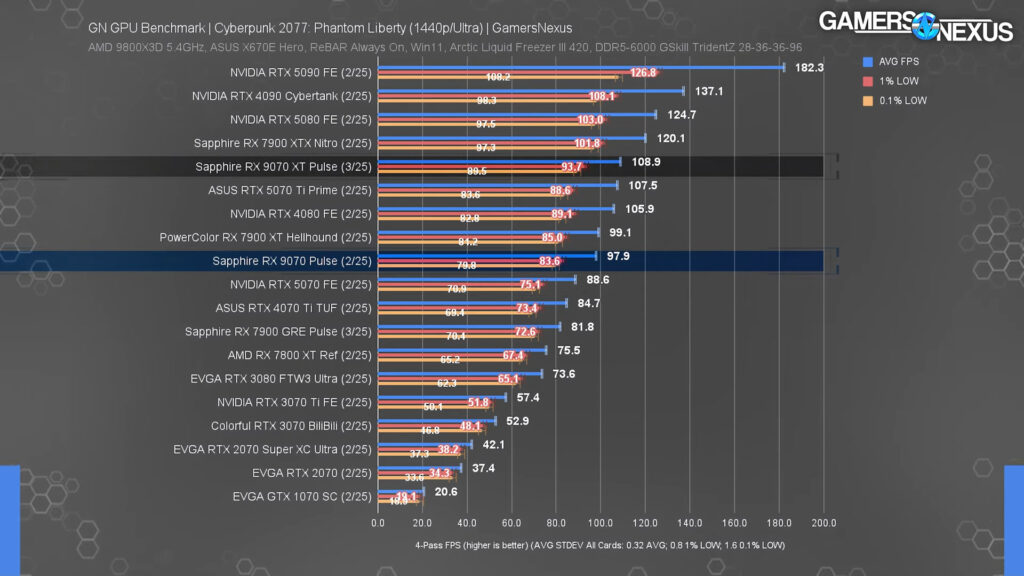Click the 51.8 one-percent-low value

click(478, 402)
